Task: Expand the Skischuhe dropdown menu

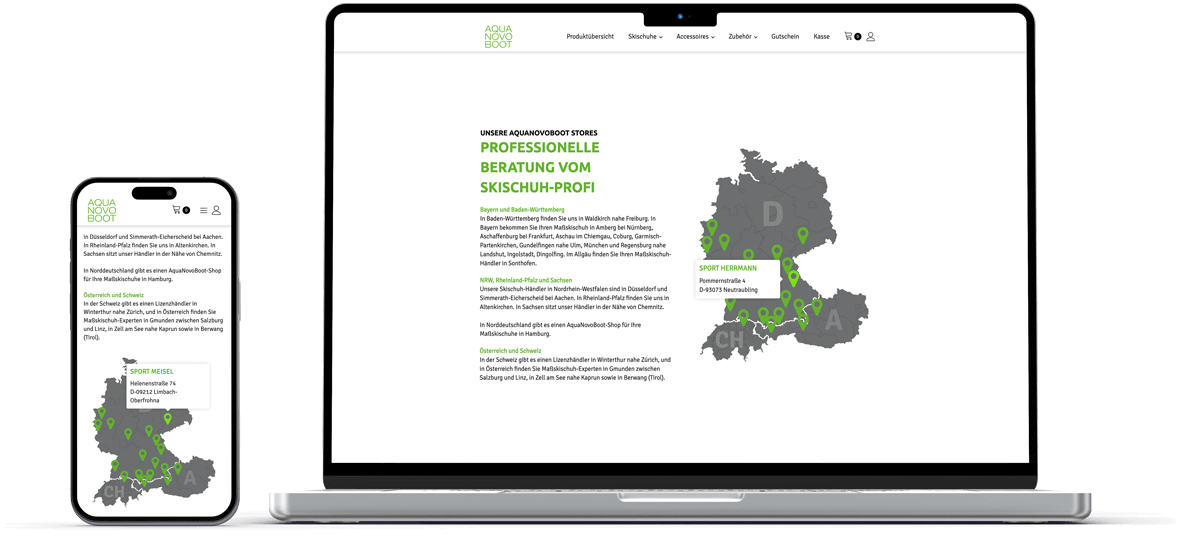Action: [x=645, y=37]
